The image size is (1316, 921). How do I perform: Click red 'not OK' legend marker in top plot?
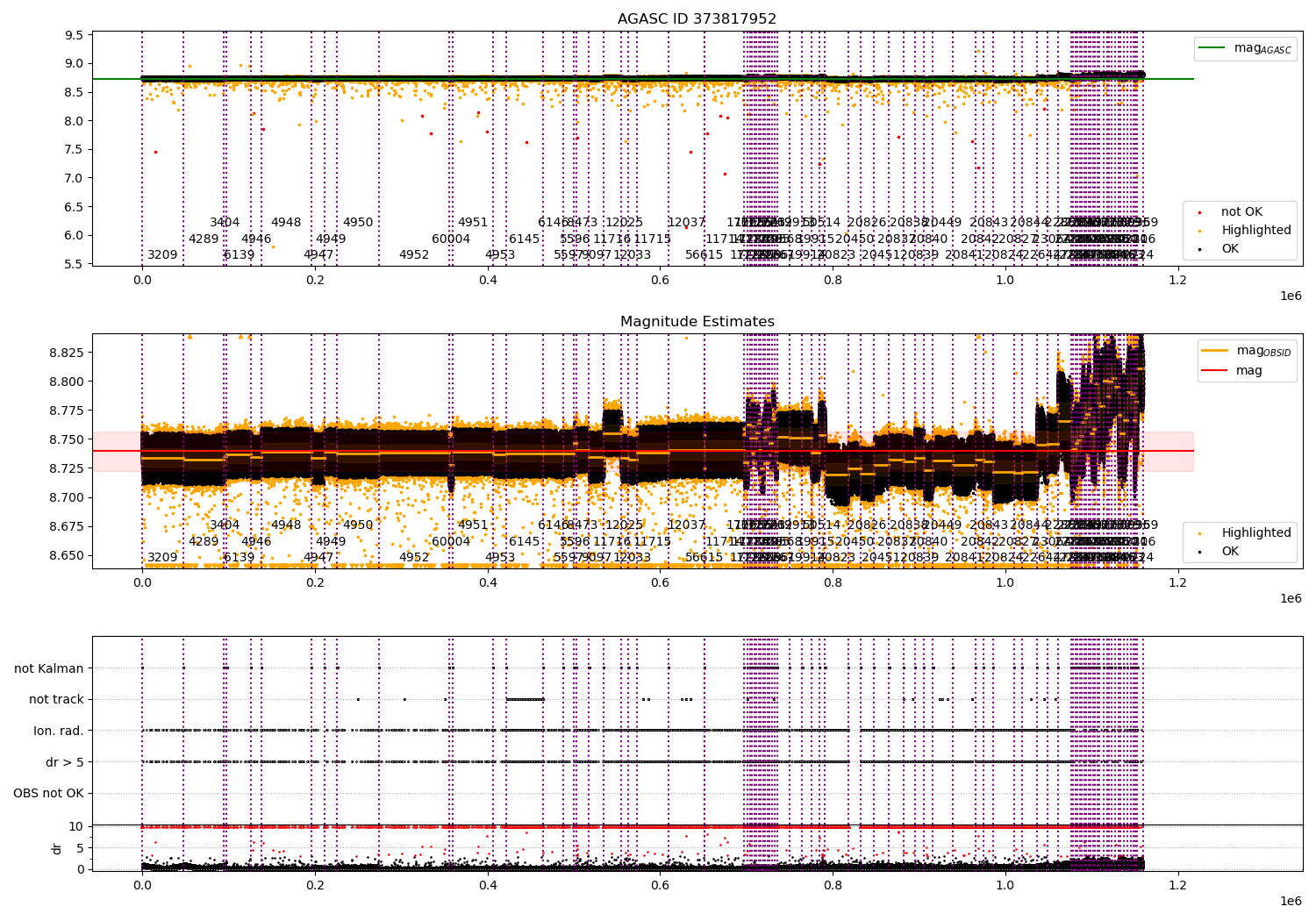(1200, 212)
